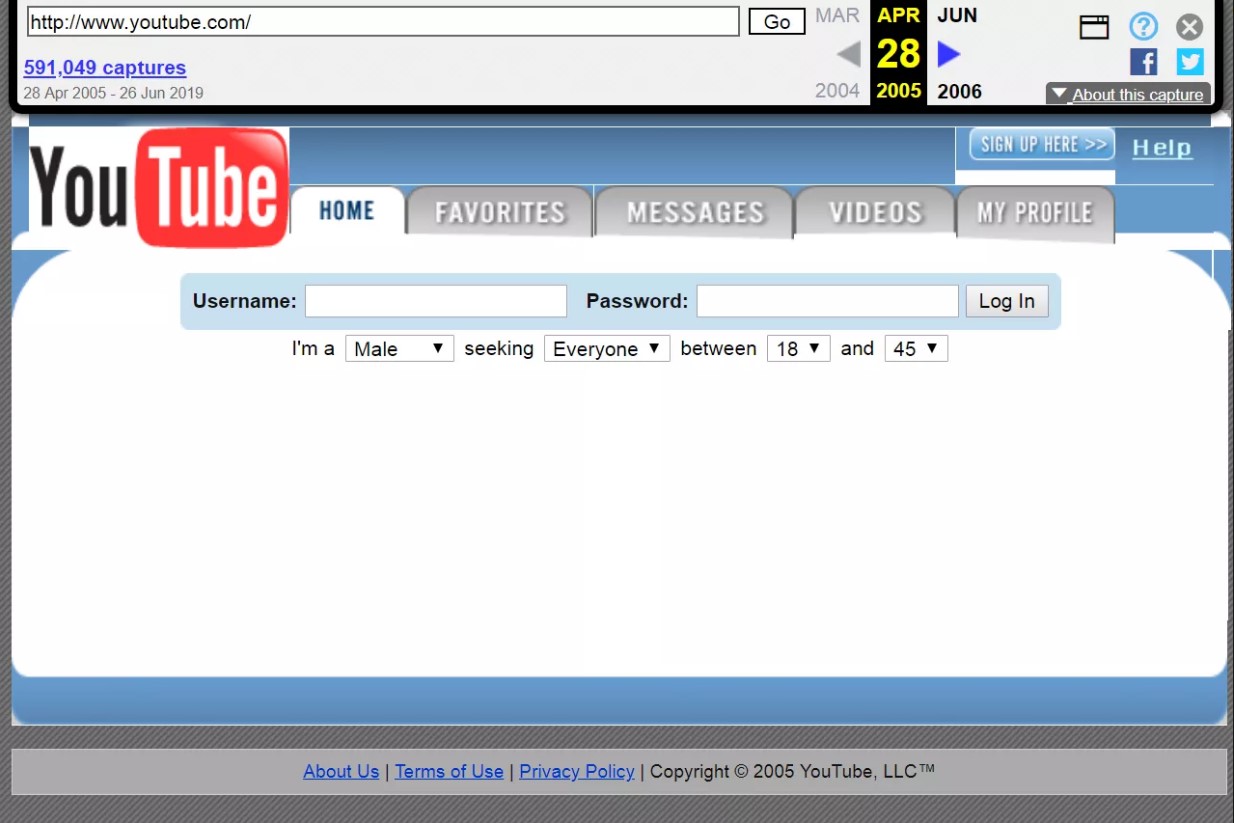Viewport: 1234px width, 823px height.
Task: Switch to the Messages tab
Action: 695,212
